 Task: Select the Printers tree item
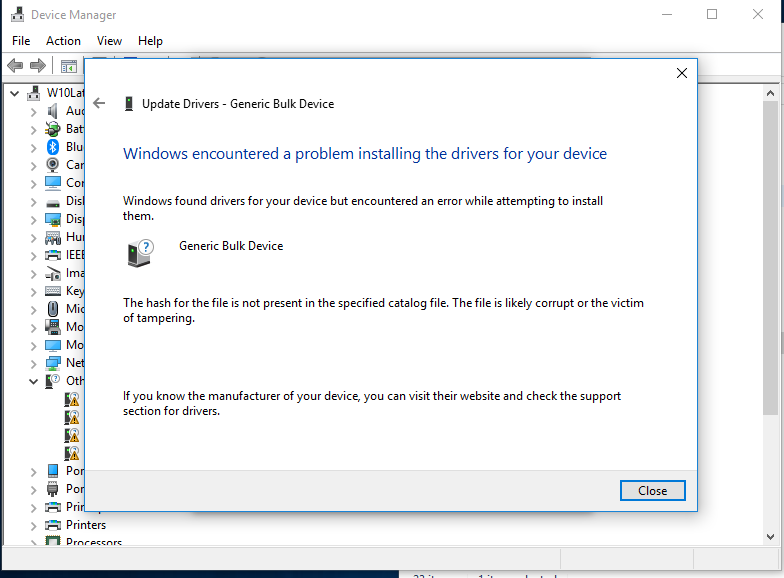86,525
